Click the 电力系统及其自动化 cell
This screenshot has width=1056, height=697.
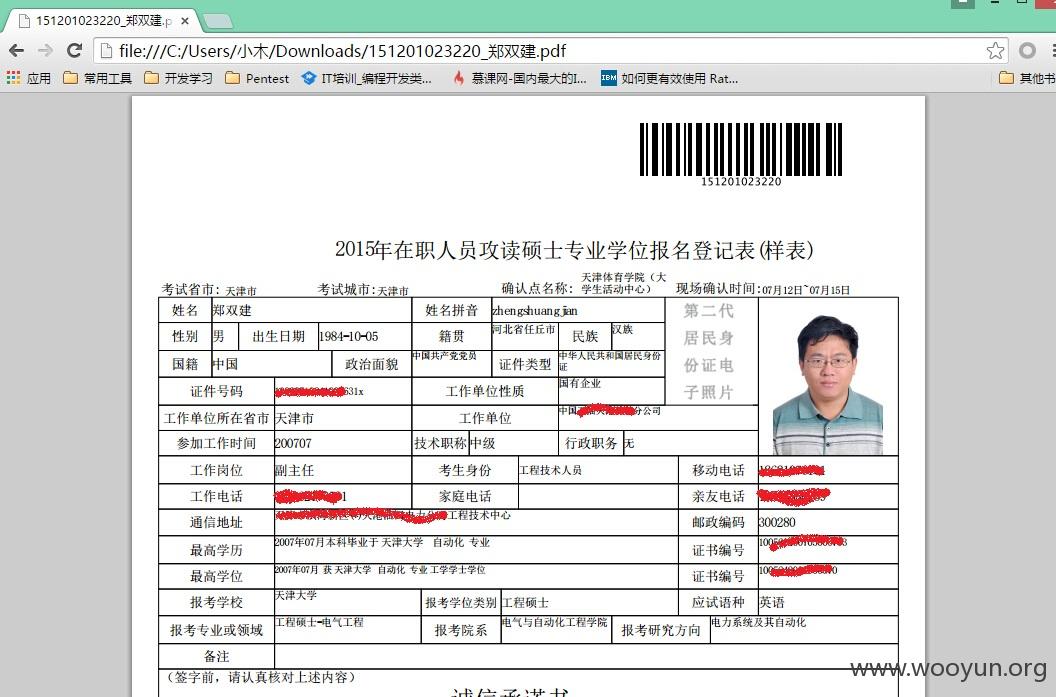[758, 622]
